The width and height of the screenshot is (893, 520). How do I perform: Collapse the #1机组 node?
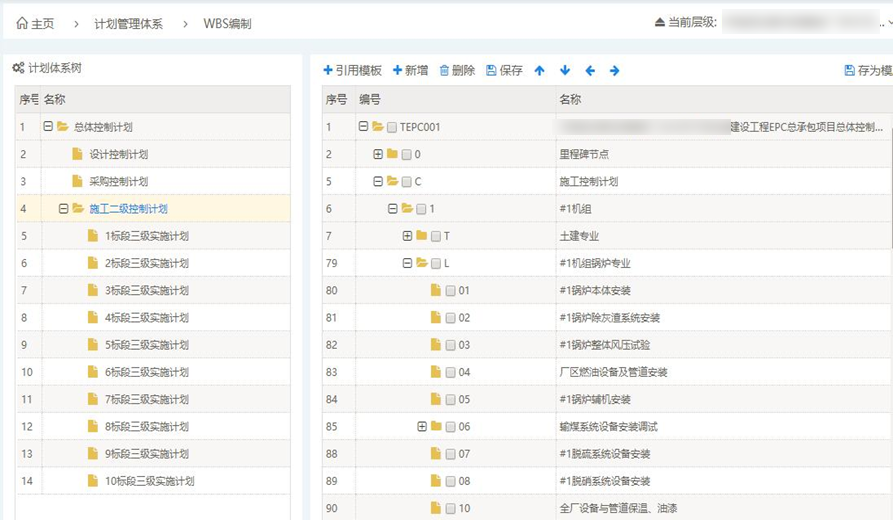coord(392,208)
